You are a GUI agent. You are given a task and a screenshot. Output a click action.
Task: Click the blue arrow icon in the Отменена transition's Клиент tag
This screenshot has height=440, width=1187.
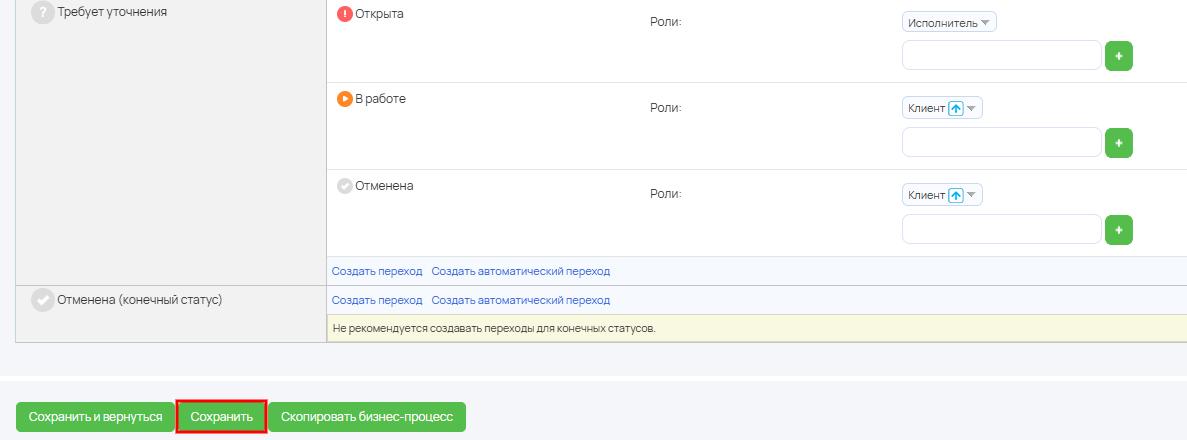tap(956, 195)
